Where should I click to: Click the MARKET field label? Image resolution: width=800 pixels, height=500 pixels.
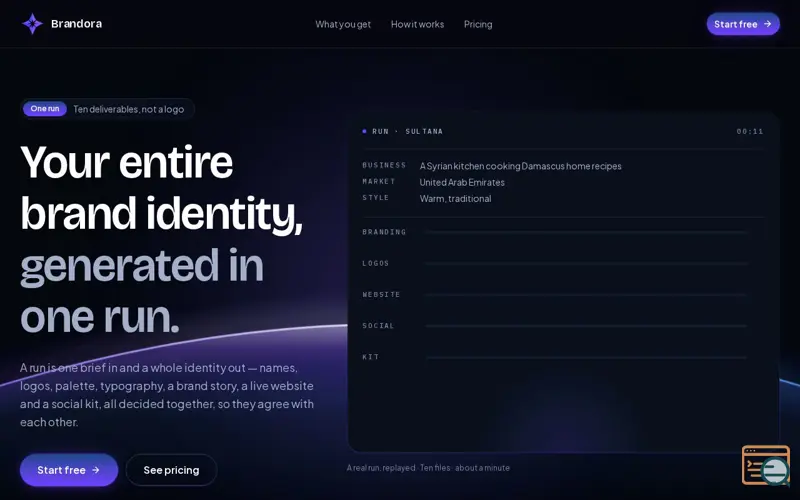[x=379, y=181]
